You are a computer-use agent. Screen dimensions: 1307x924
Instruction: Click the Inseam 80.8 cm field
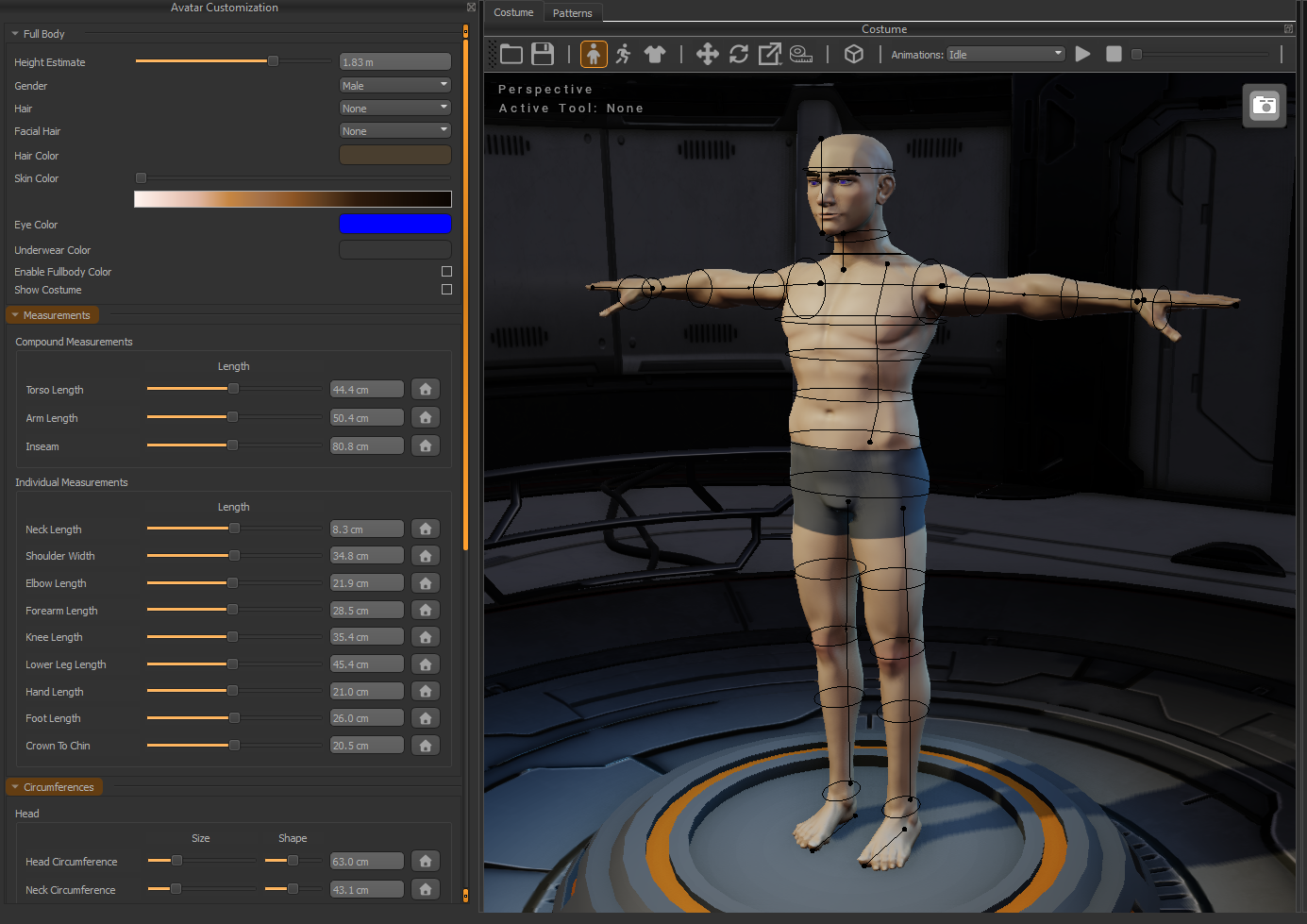[x=366, y=445]
